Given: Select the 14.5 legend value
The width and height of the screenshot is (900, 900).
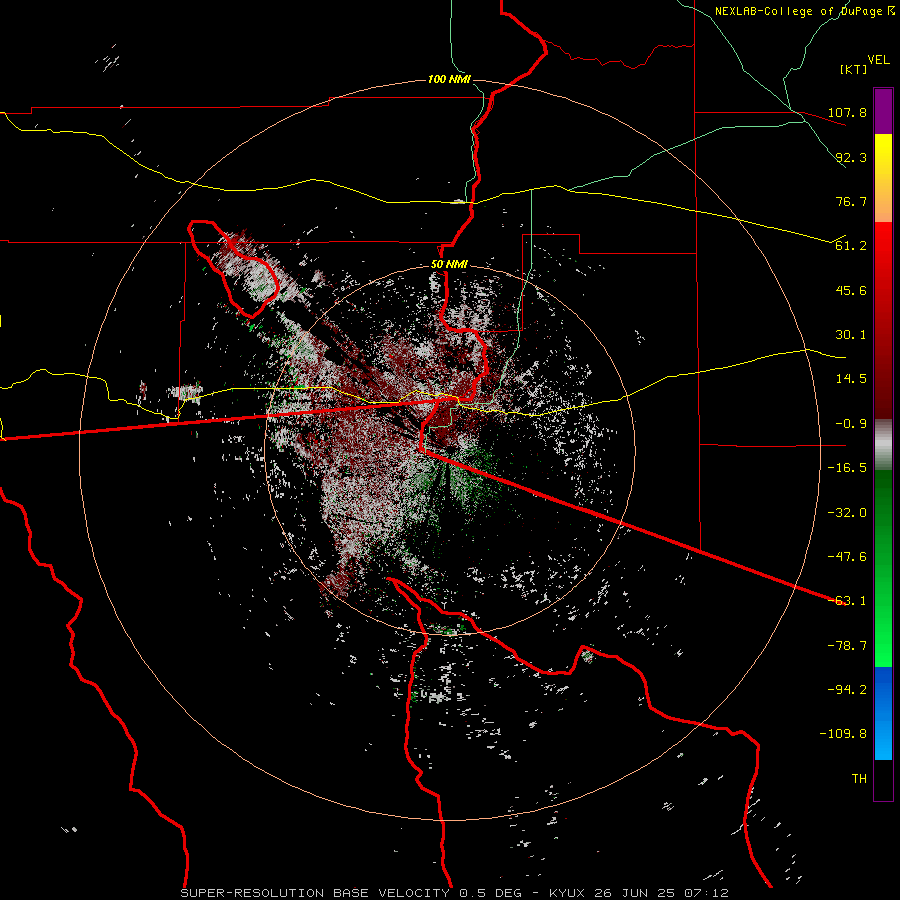Looking at the screenshot, I should pyautogui.click(x=851, y=379).
